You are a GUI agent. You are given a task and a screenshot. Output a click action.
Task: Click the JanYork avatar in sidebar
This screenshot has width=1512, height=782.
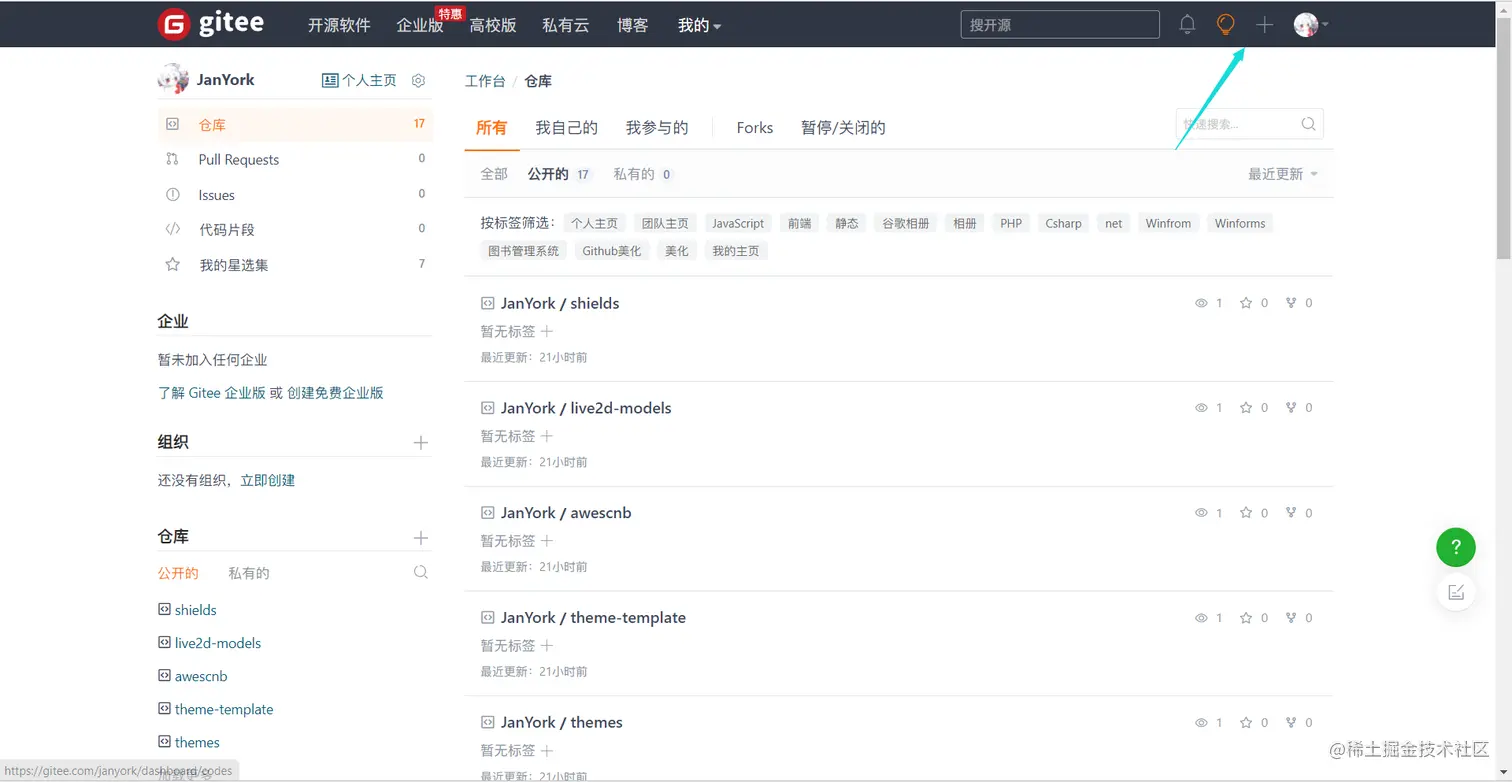pyautogui.click(x=173, y=80)
